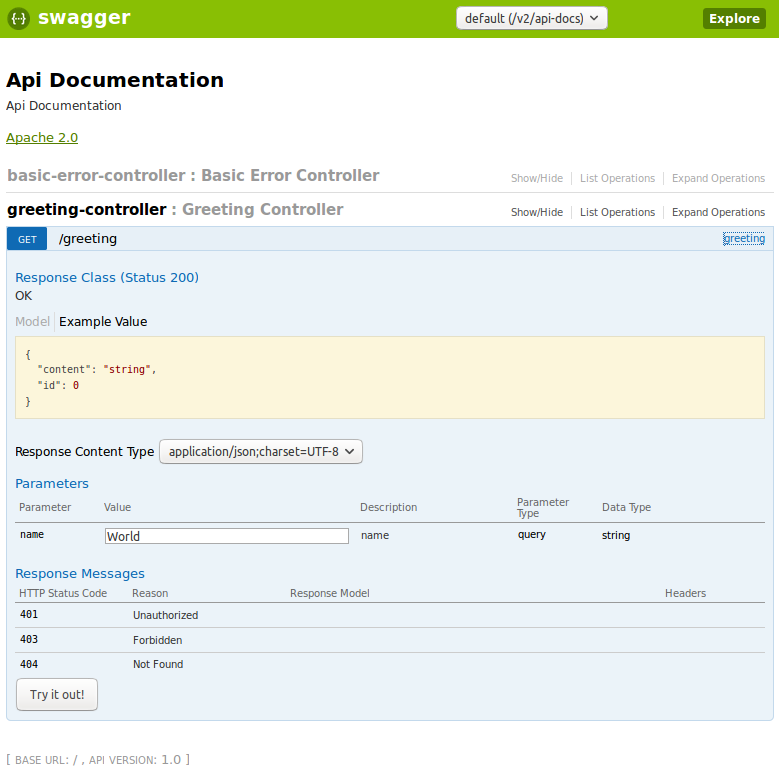Collapse the greeting-controller section heading

tap(87, 210)
